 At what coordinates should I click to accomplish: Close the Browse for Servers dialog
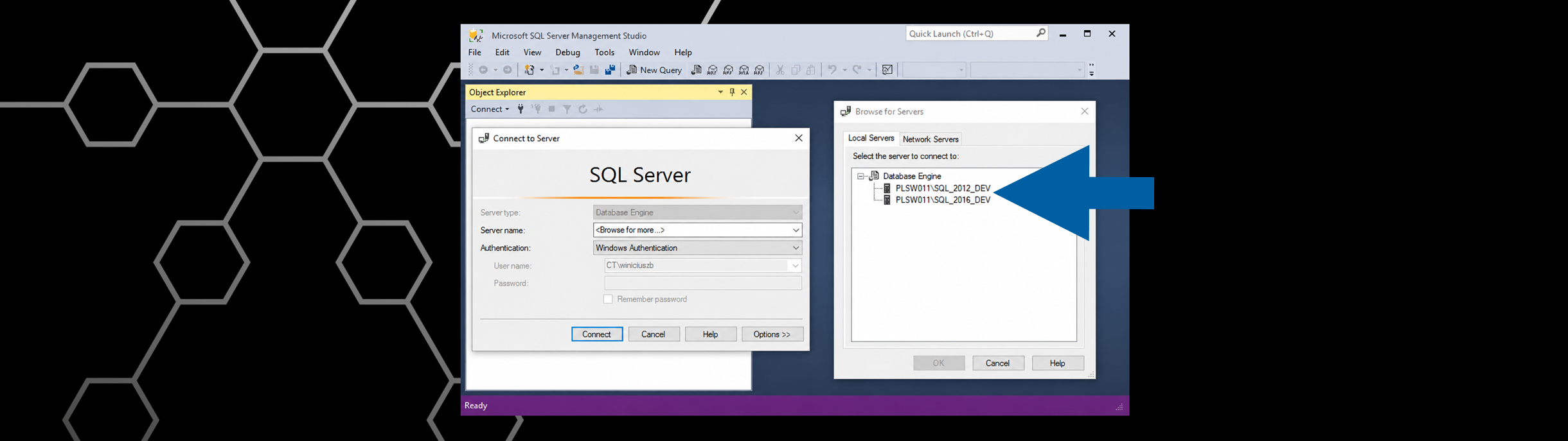click(1085, 111)
